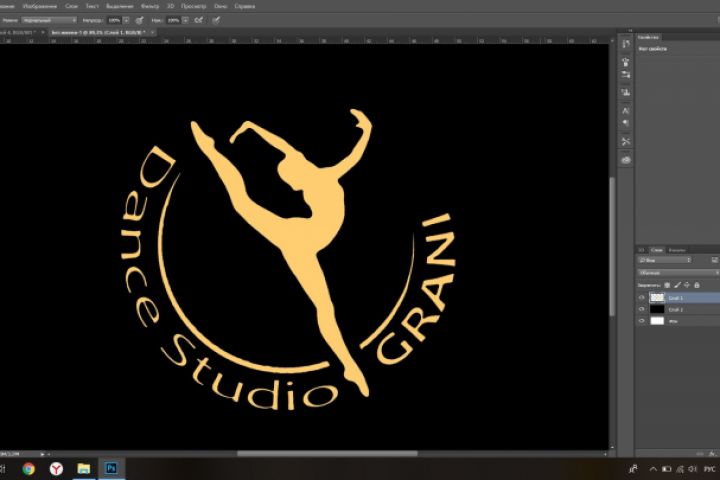The height and width of the screenshot is (480, 720).
Task: Open File Explorer from the taskbar
Action: [x=84, y=469]
